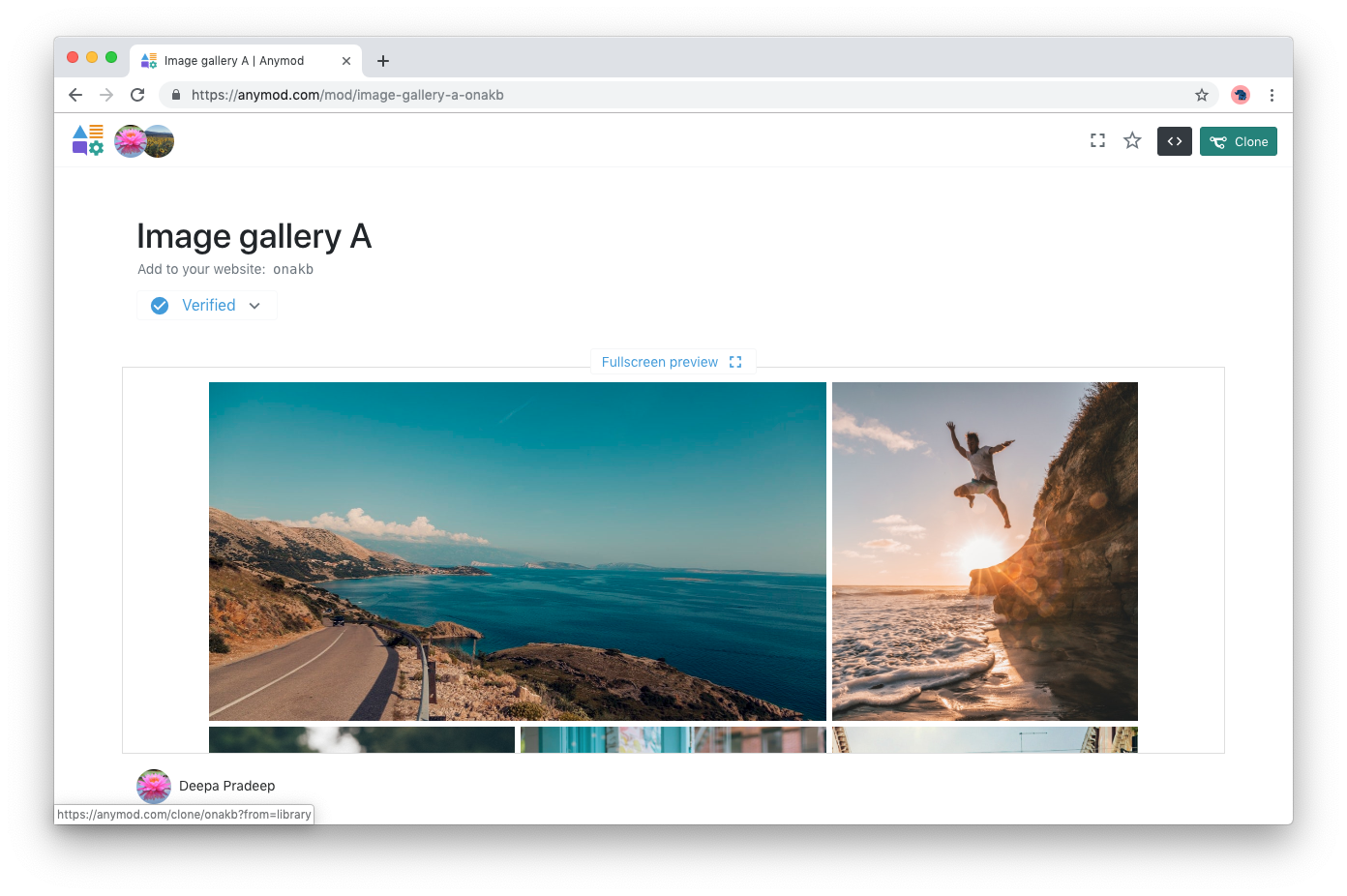
Task: Open the Chrome three-dot menu
Action: (x=1272, y=95)
